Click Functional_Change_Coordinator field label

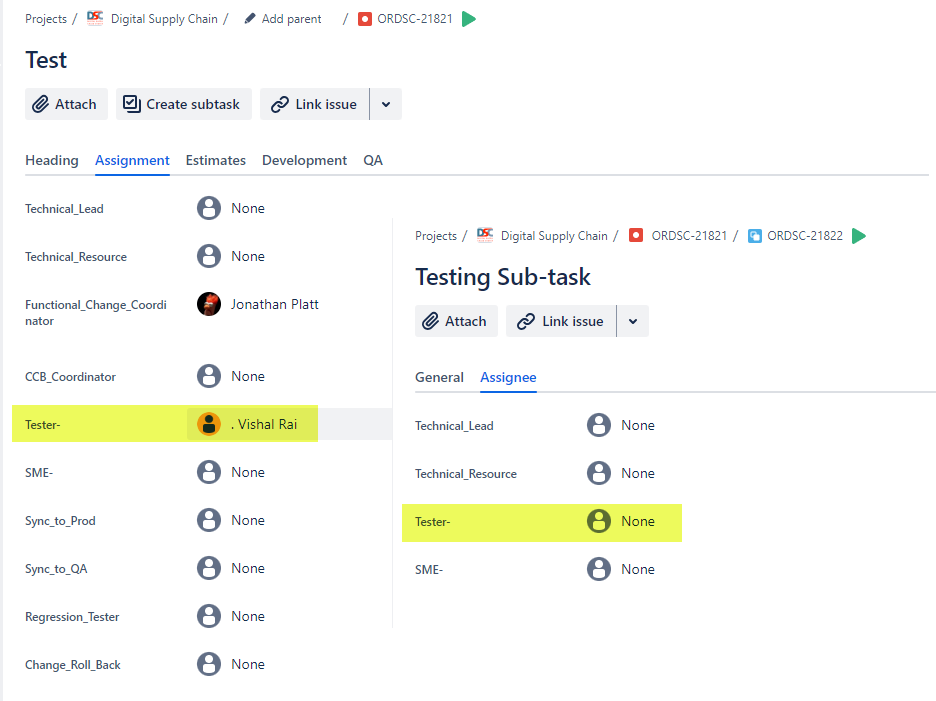tap(96, 312)
